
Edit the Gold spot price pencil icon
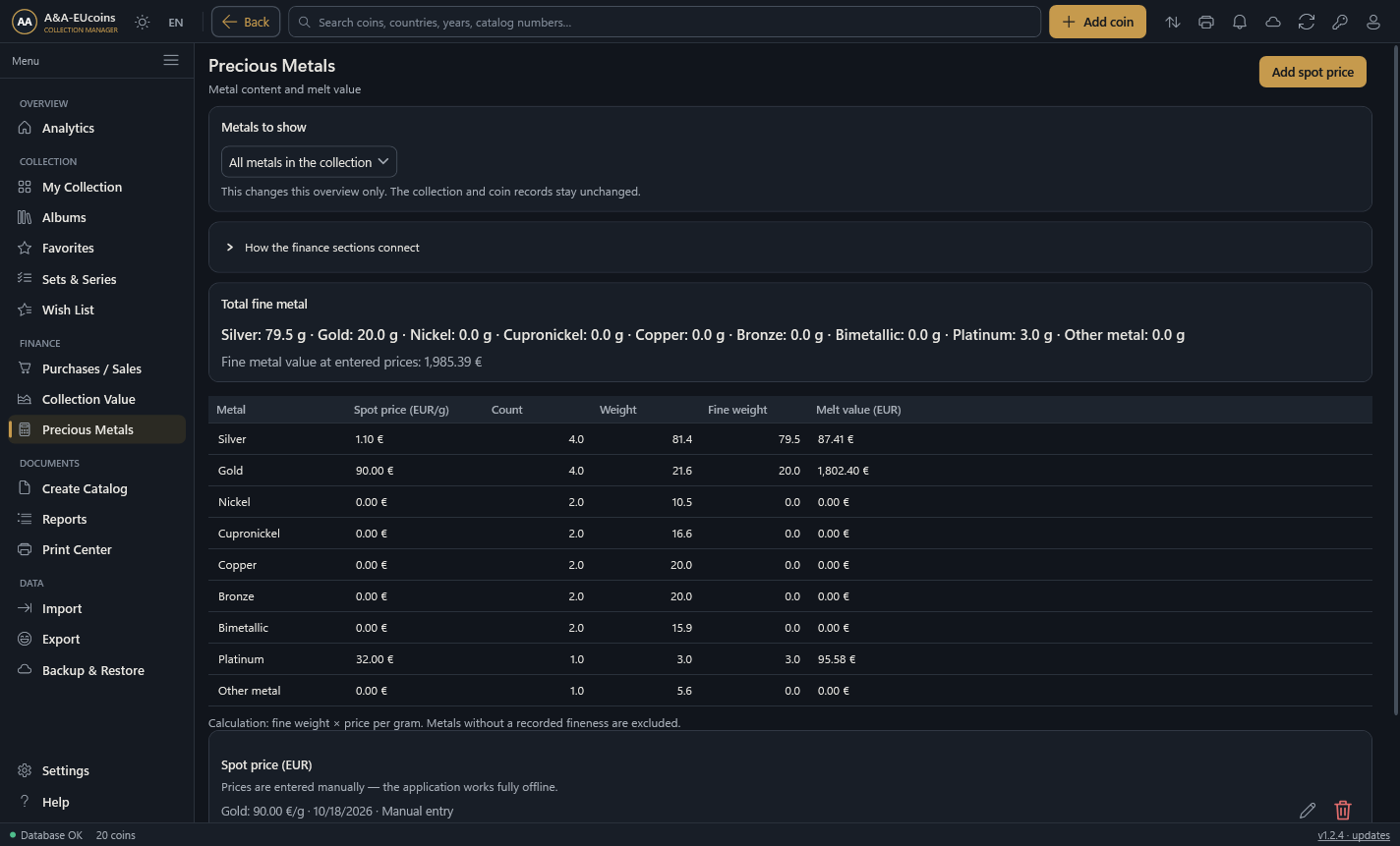coord(1308,810)
